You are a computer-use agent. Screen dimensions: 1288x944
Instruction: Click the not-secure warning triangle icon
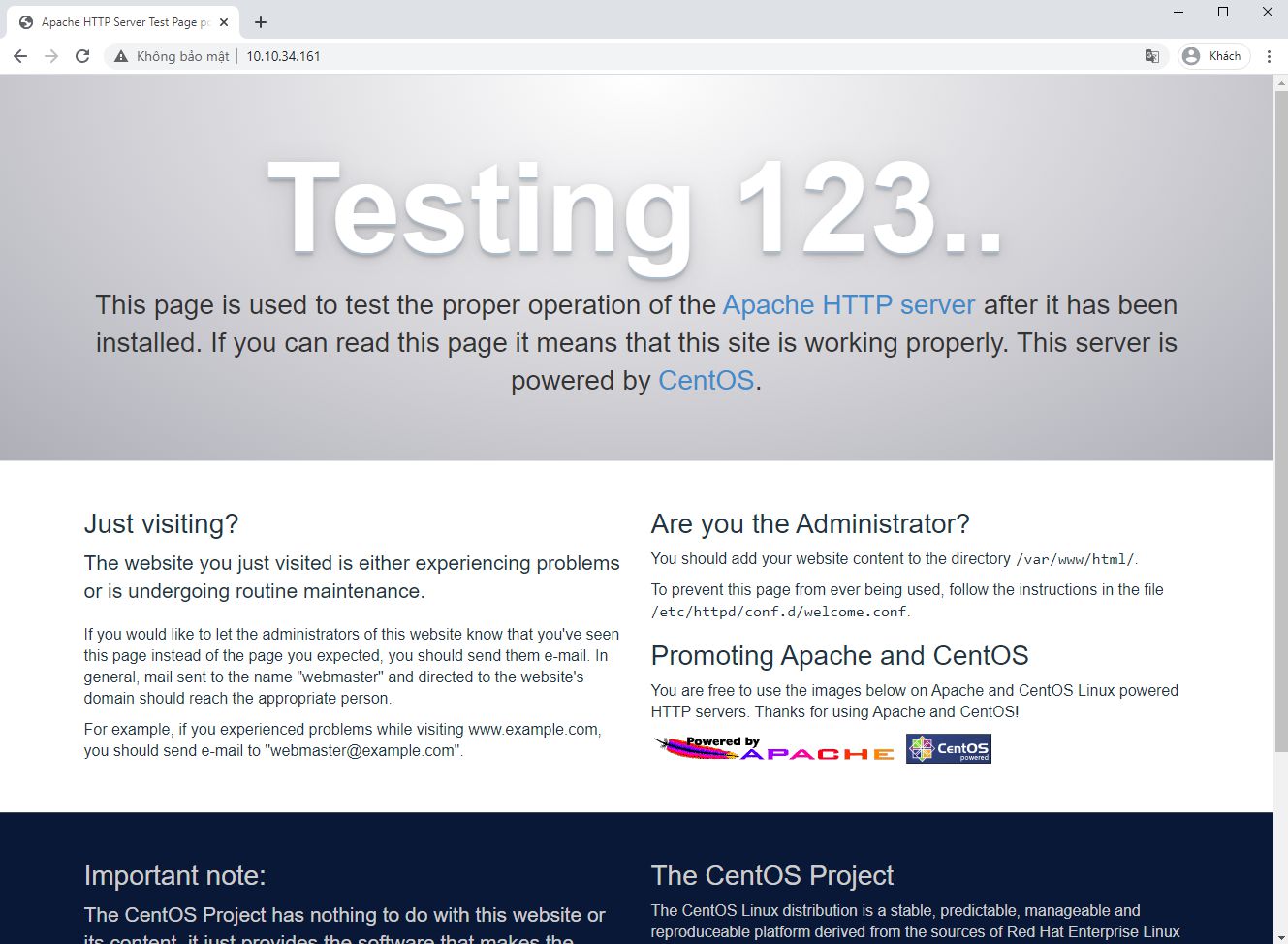pos(121,56)
